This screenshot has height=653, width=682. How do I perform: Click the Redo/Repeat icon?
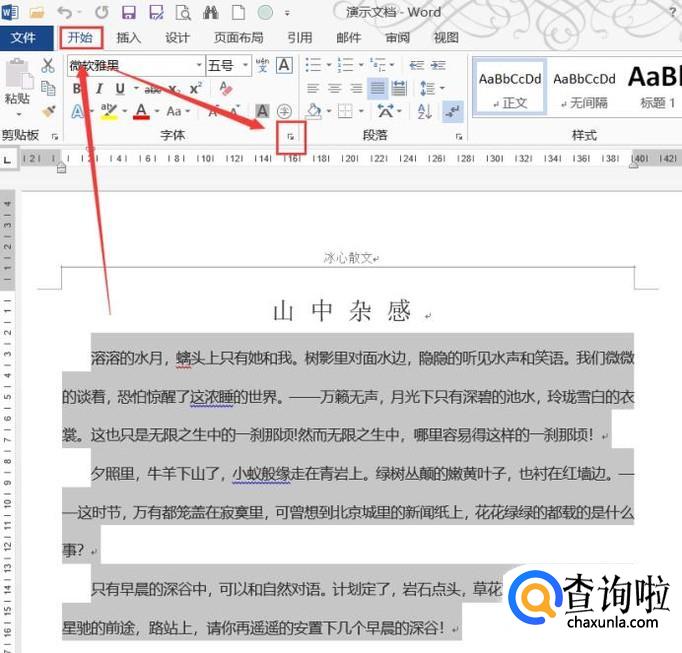point(102,13)
